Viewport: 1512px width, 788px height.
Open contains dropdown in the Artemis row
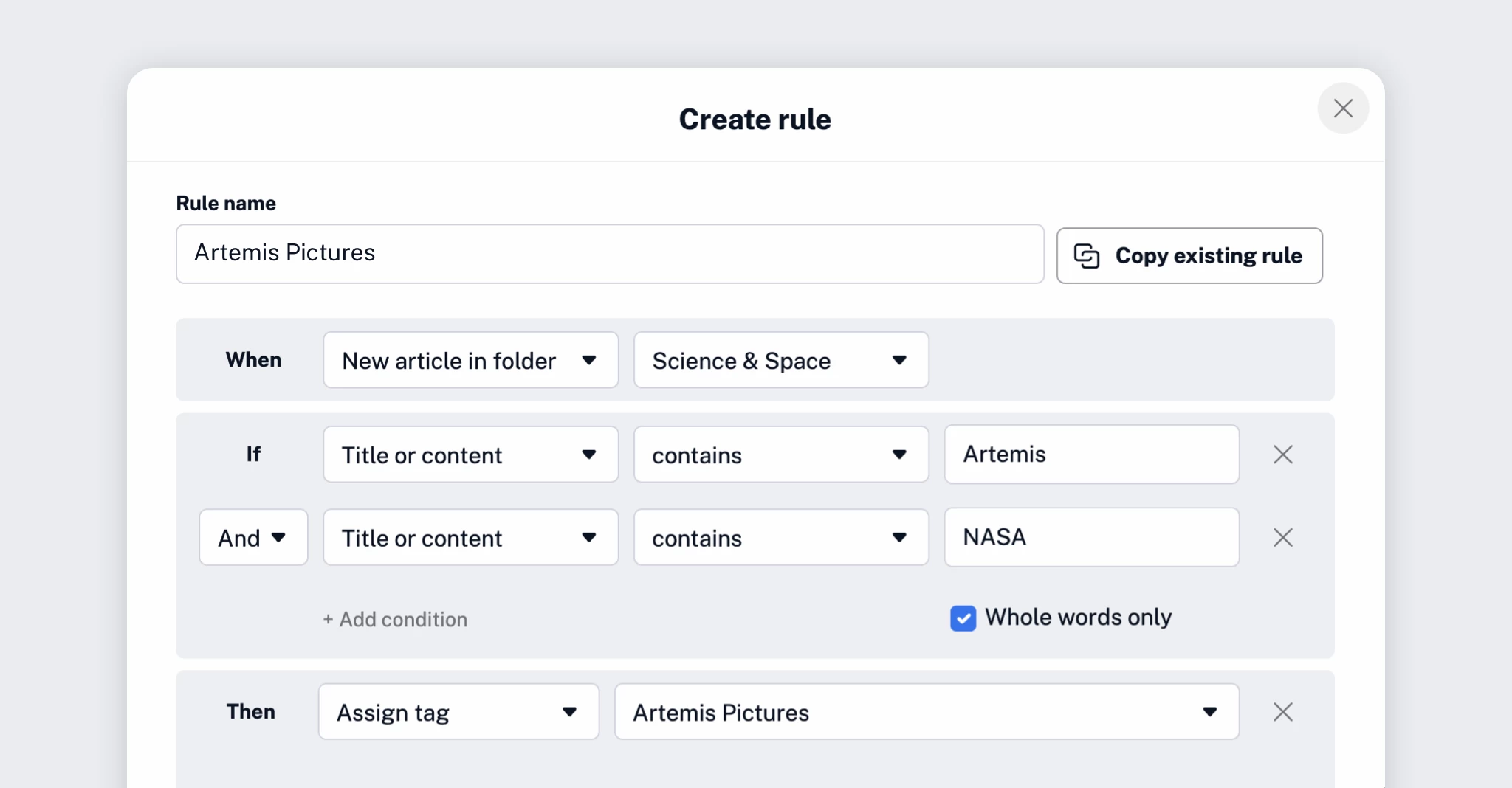point(781,455)
